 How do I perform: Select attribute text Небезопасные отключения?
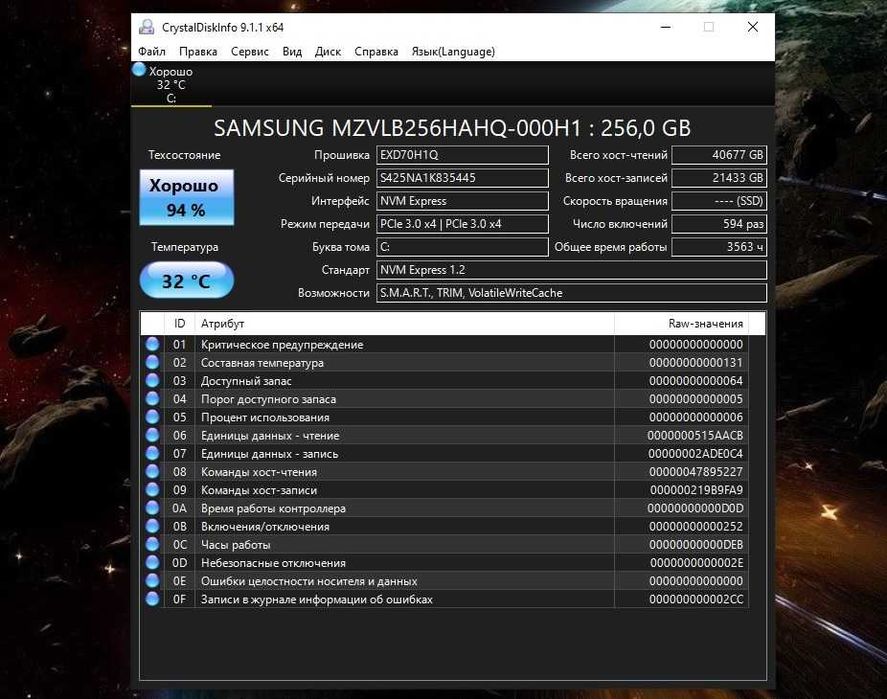[x=273, y=563]
